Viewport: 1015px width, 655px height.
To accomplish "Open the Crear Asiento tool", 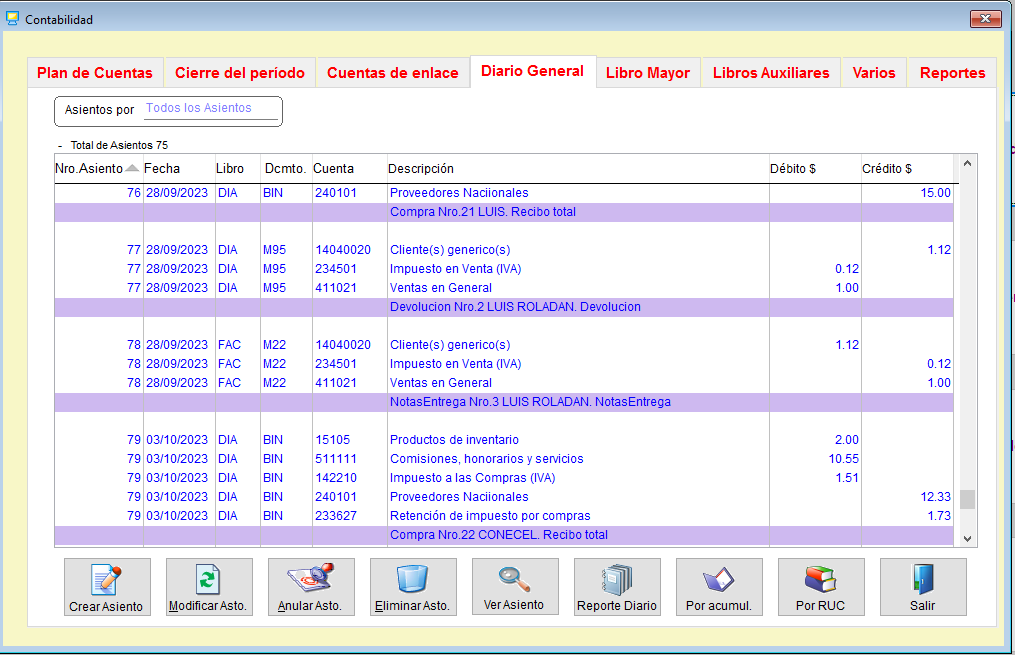I will coord(107,586).
